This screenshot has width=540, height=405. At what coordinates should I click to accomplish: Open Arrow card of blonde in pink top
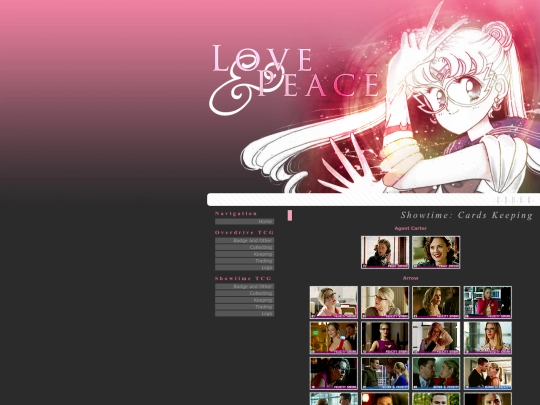334,302
